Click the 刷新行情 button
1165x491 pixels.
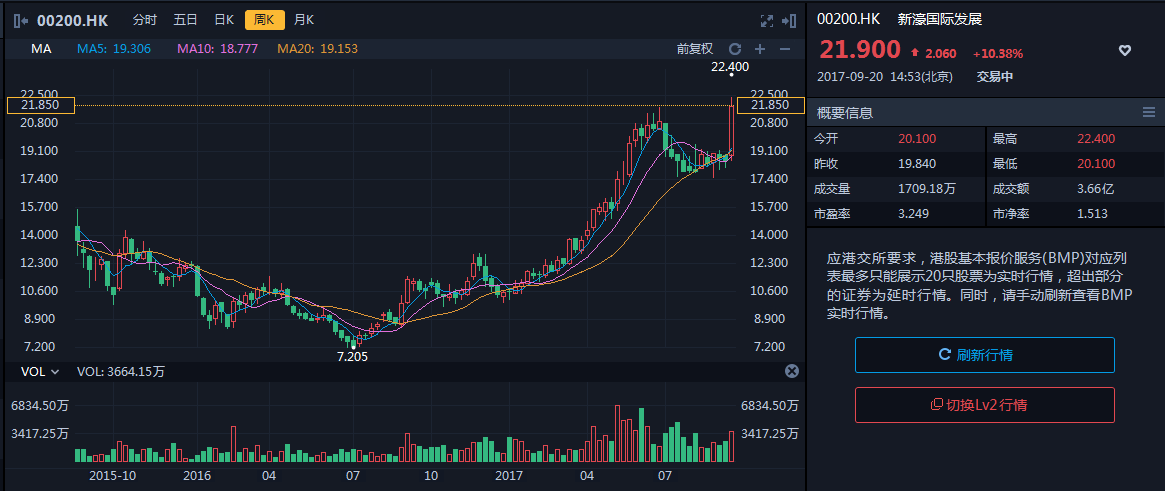coord(984,355)
